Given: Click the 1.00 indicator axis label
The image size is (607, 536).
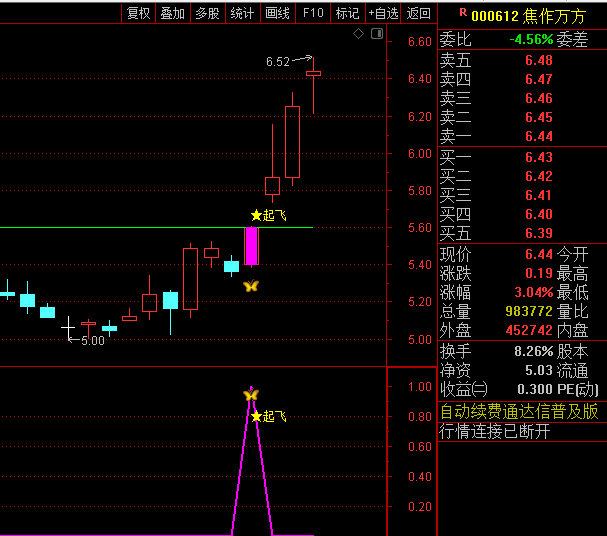Looking at the screenshot, I should click(x=420, y=387).
